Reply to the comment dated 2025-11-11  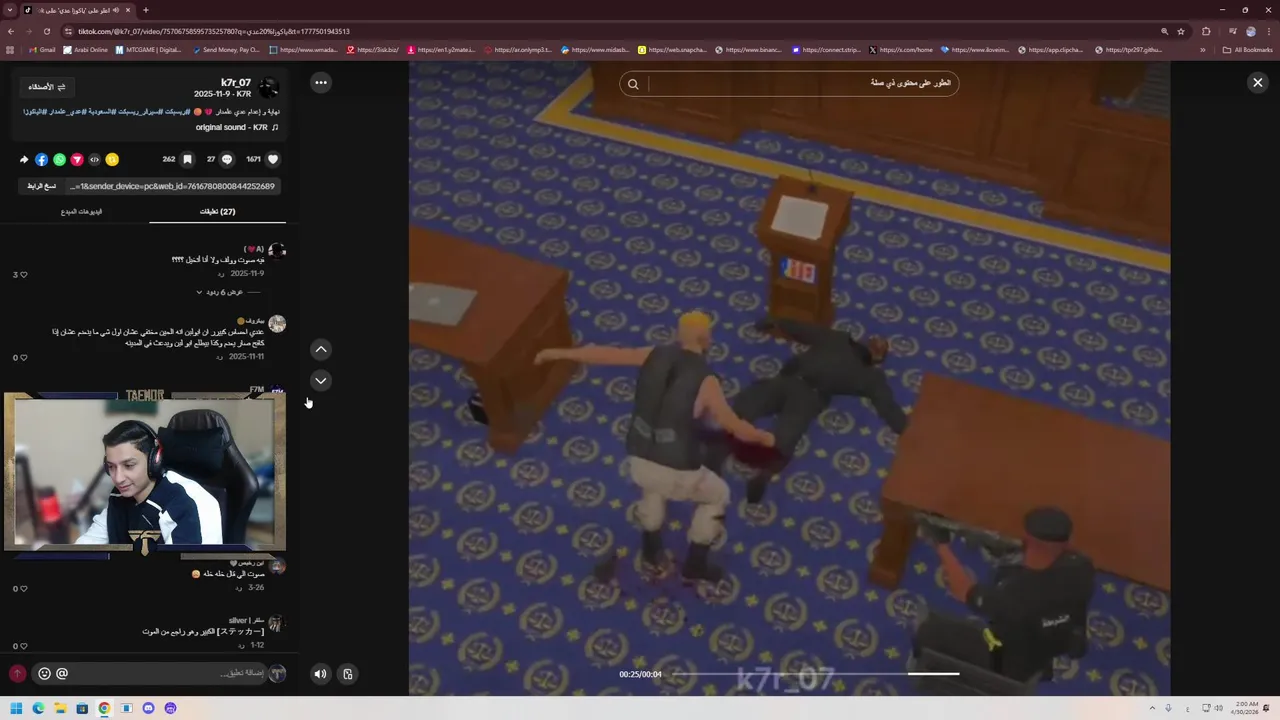221,357
